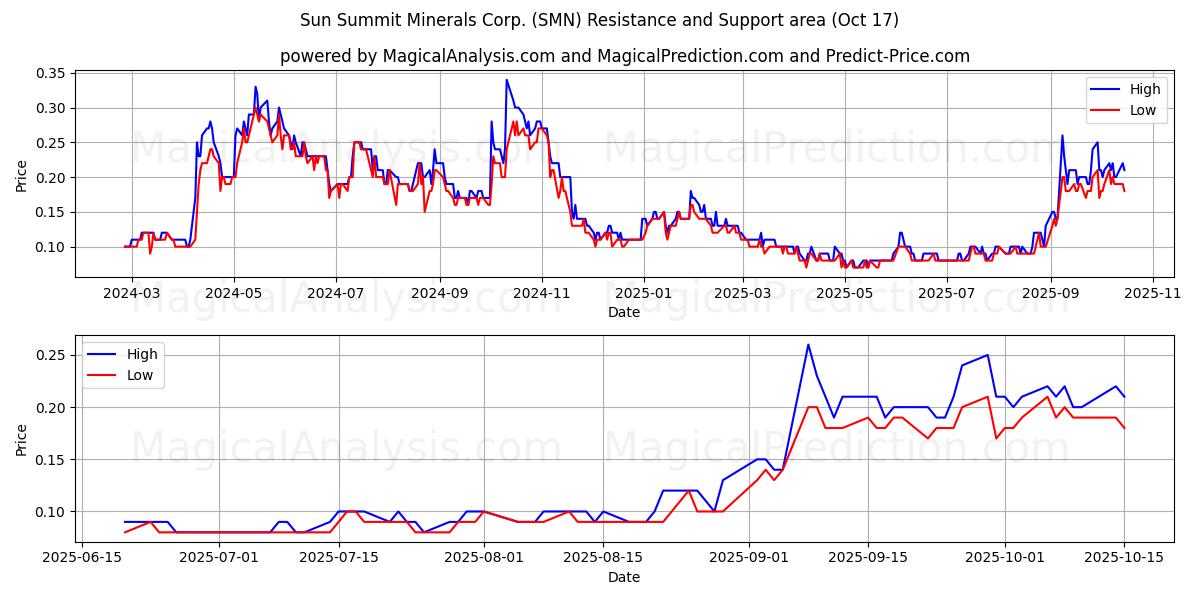This screenshot has height=600, width=1200.
Task: Click the blue High swatch in bottom chart legend
Action: click(103, 354)
